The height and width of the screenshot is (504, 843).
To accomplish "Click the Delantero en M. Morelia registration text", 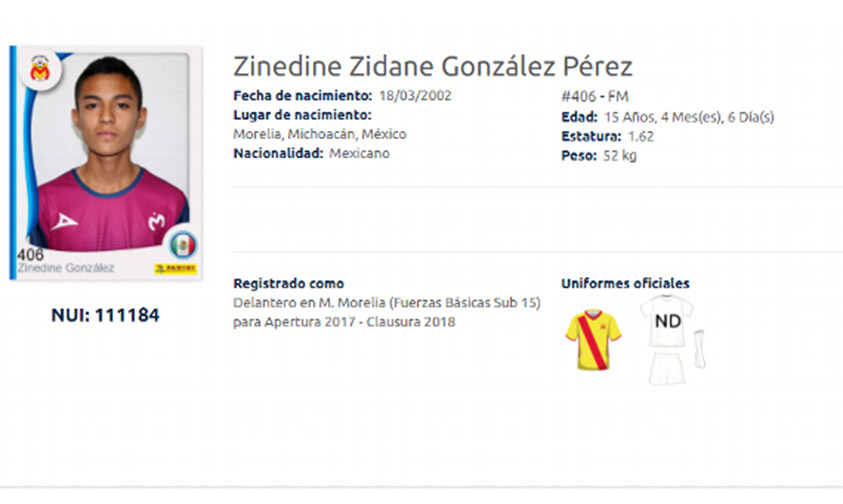I will [387, 312].
